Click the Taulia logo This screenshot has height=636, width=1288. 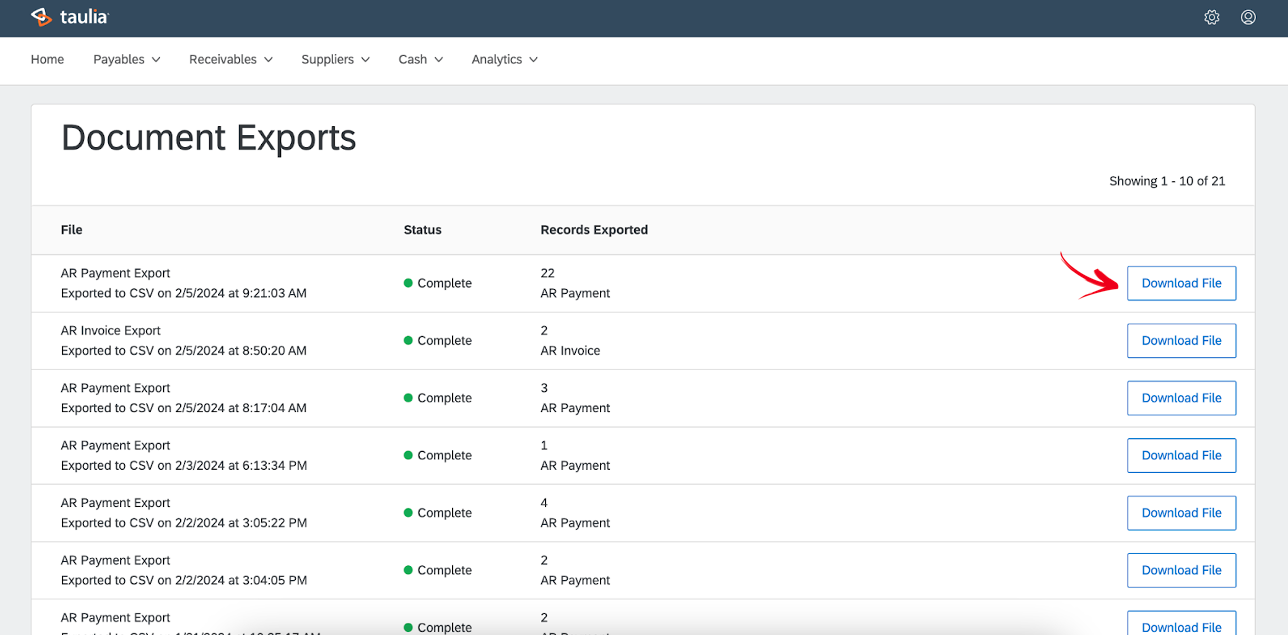(x=69, y=17)
